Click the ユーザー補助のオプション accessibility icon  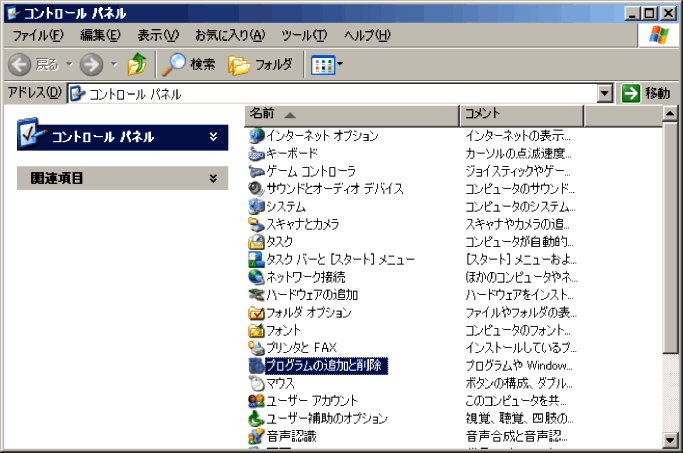256,419
